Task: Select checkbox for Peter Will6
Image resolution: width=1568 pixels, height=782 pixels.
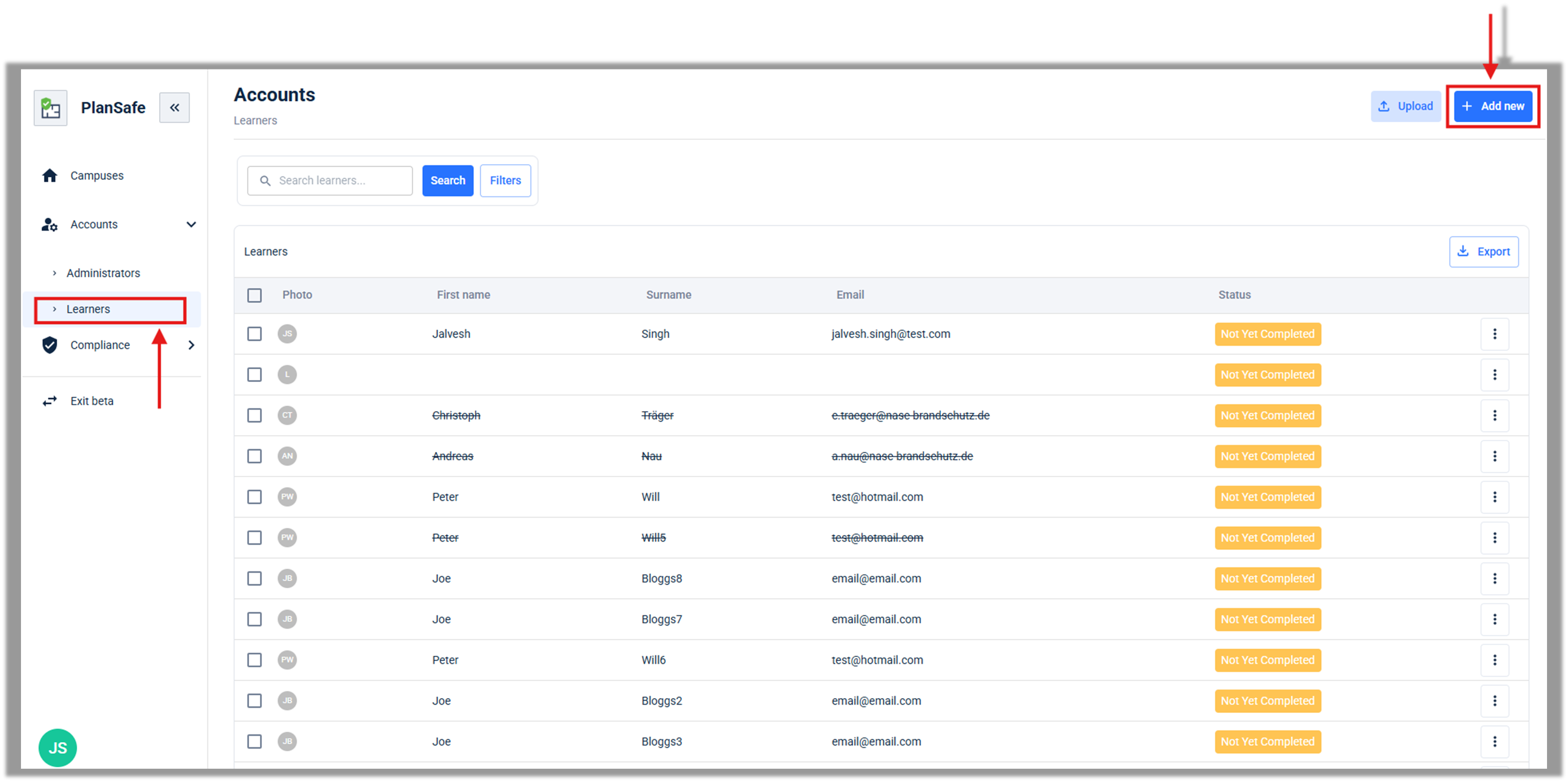Action: [254, 660]
